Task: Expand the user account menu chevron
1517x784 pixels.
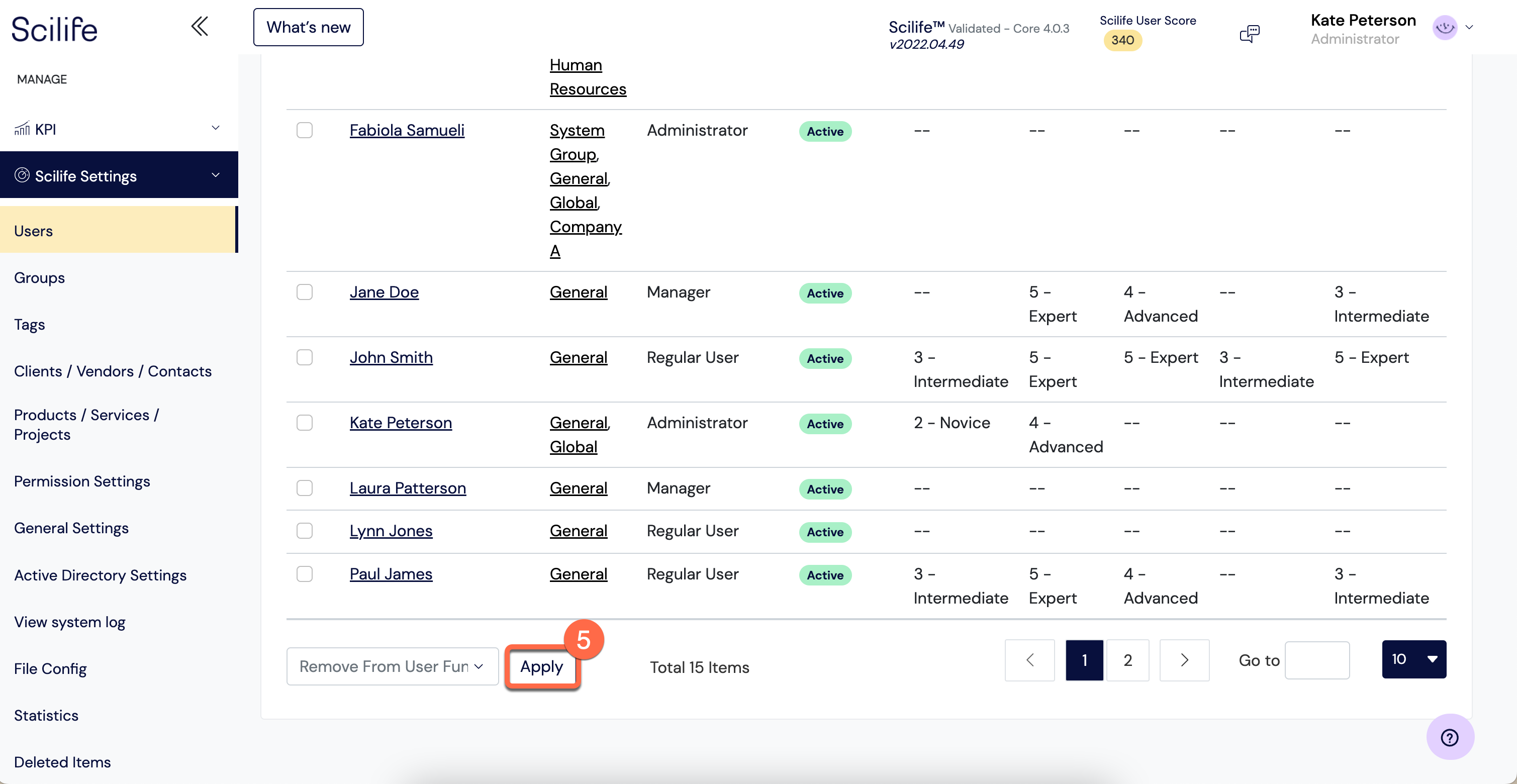Action: tap(1469, 27)
